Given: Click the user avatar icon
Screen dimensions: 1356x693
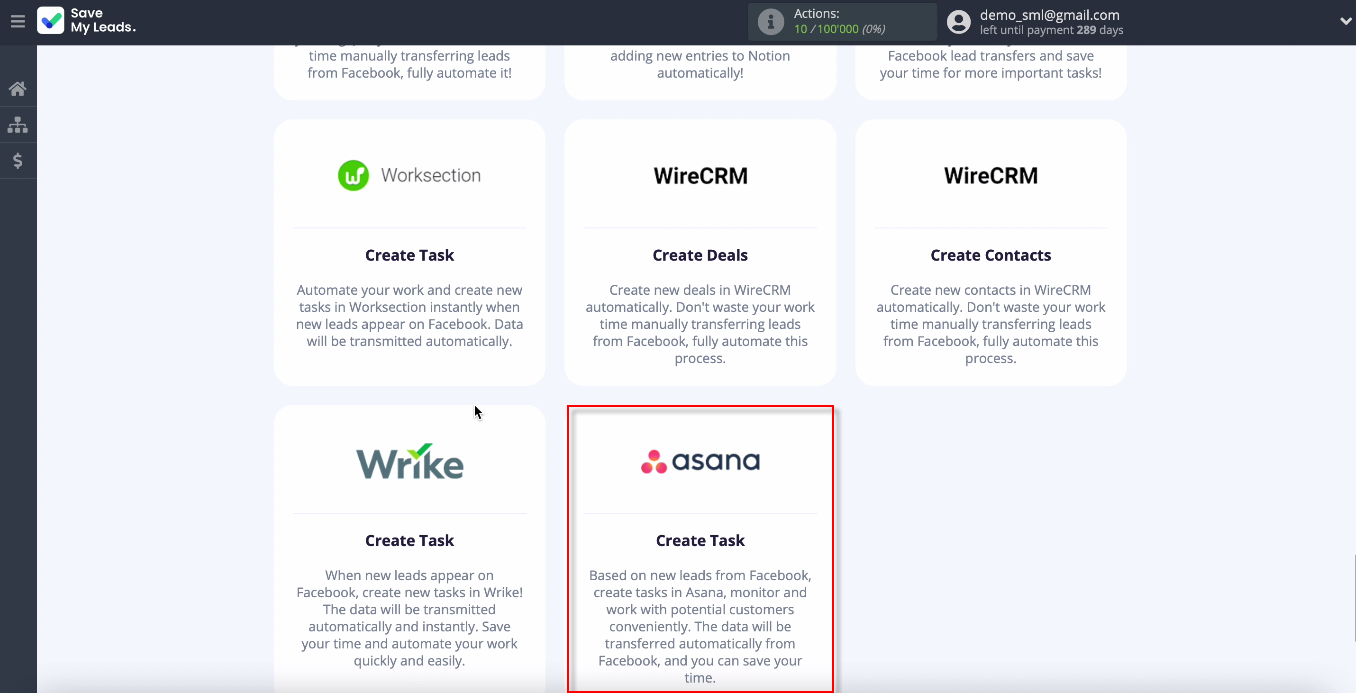Looking at the screenshot, I should click(959, 21).
